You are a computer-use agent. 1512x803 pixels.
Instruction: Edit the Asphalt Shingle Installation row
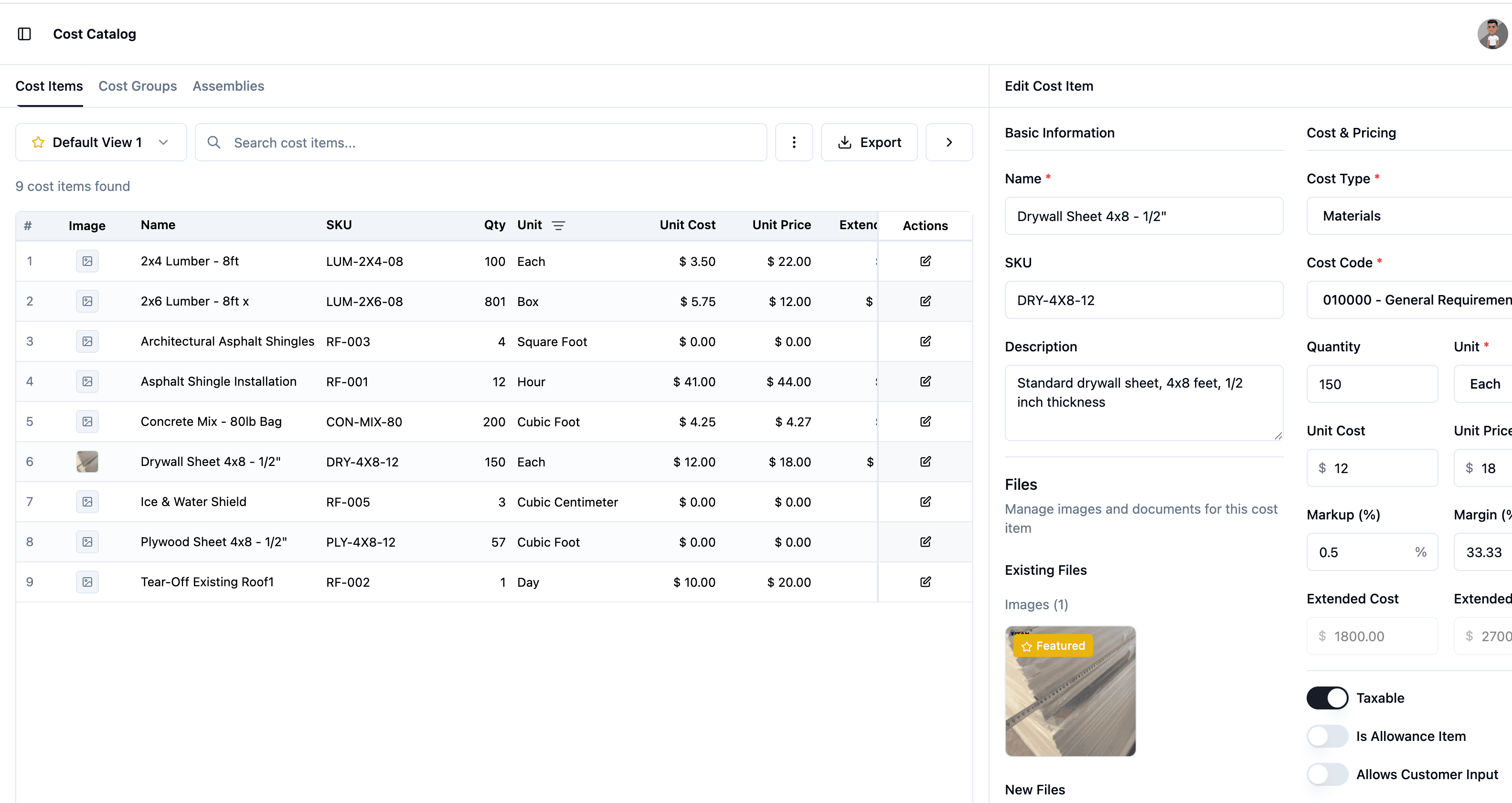pos(925,381)
